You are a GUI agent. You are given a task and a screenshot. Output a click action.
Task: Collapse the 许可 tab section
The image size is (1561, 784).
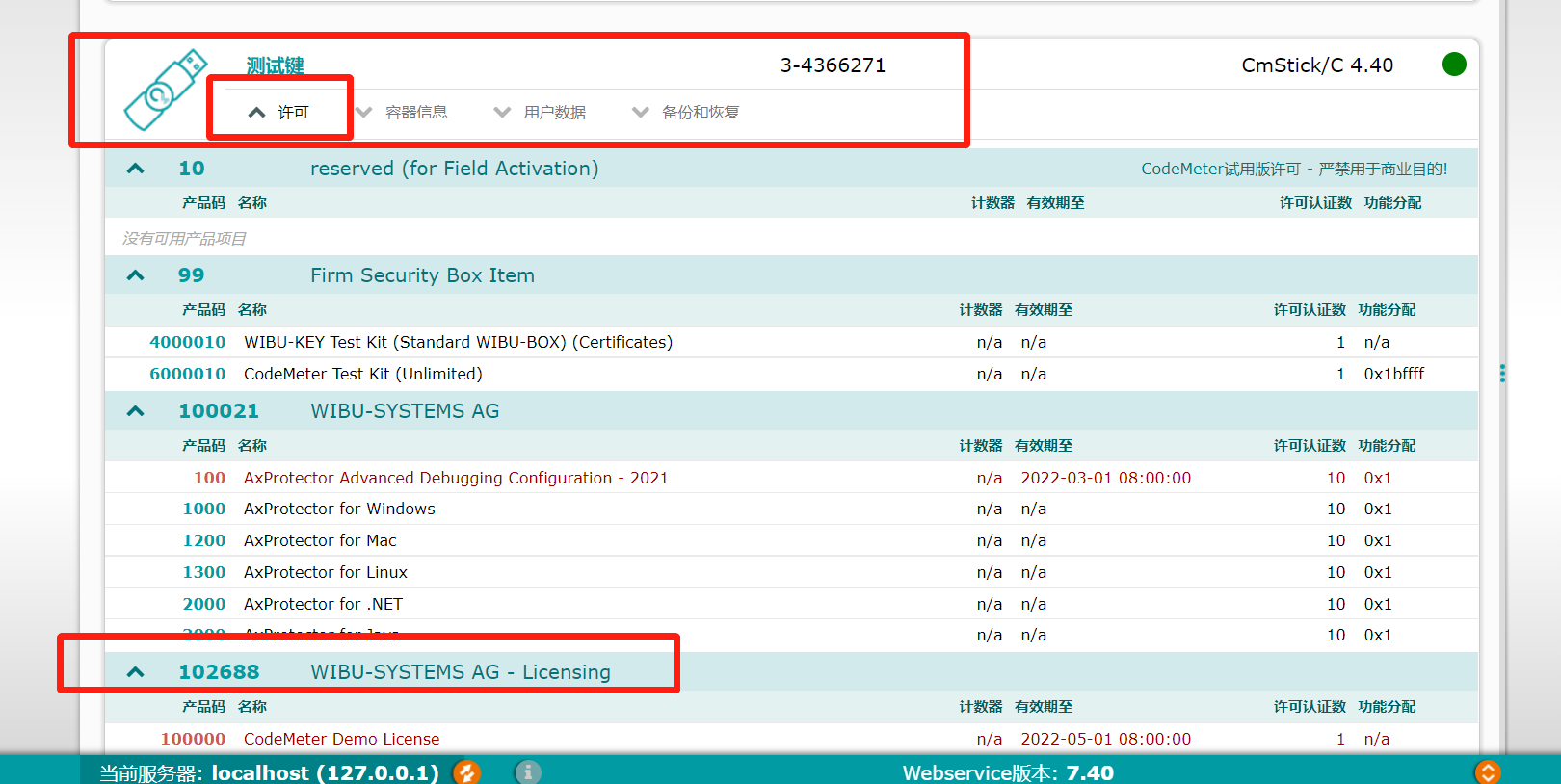[x=278, y=113]
